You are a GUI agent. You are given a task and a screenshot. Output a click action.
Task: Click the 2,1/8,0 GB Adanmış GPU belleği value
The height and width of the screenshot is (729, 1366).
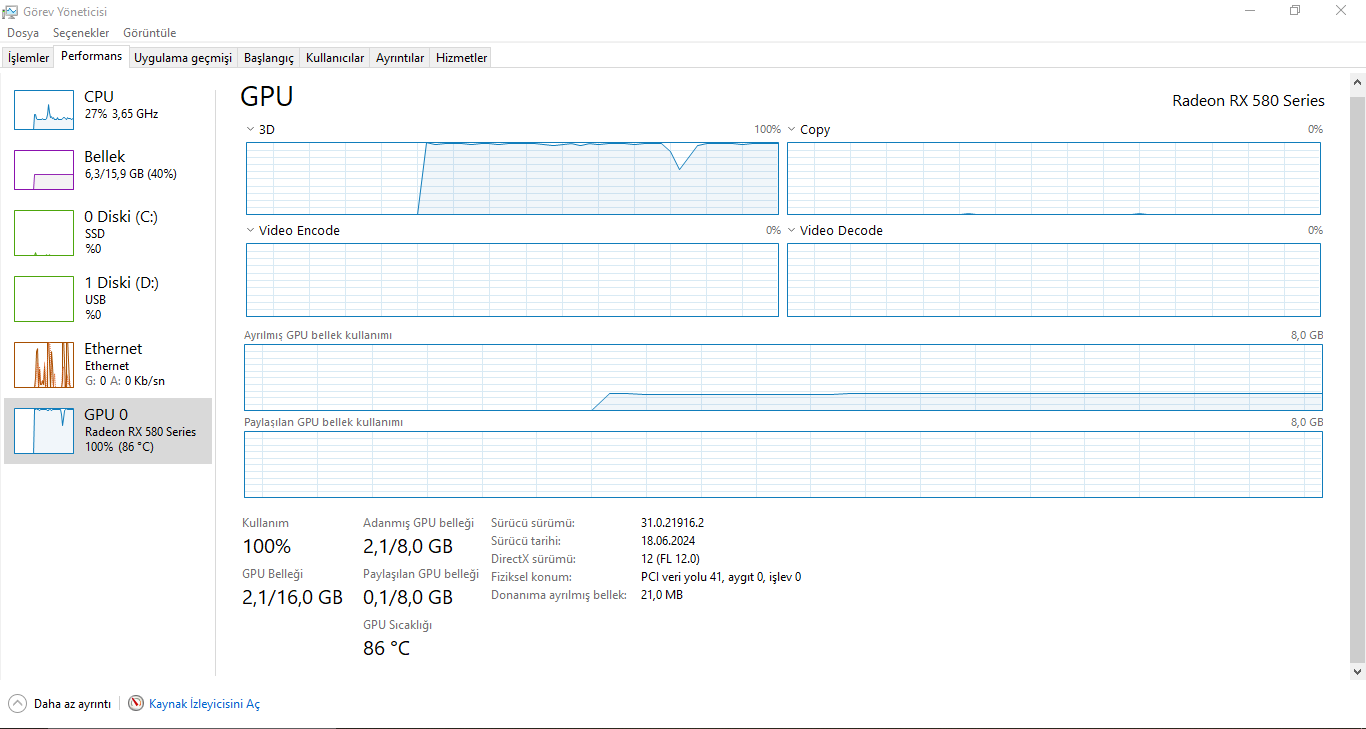(408, 546)
